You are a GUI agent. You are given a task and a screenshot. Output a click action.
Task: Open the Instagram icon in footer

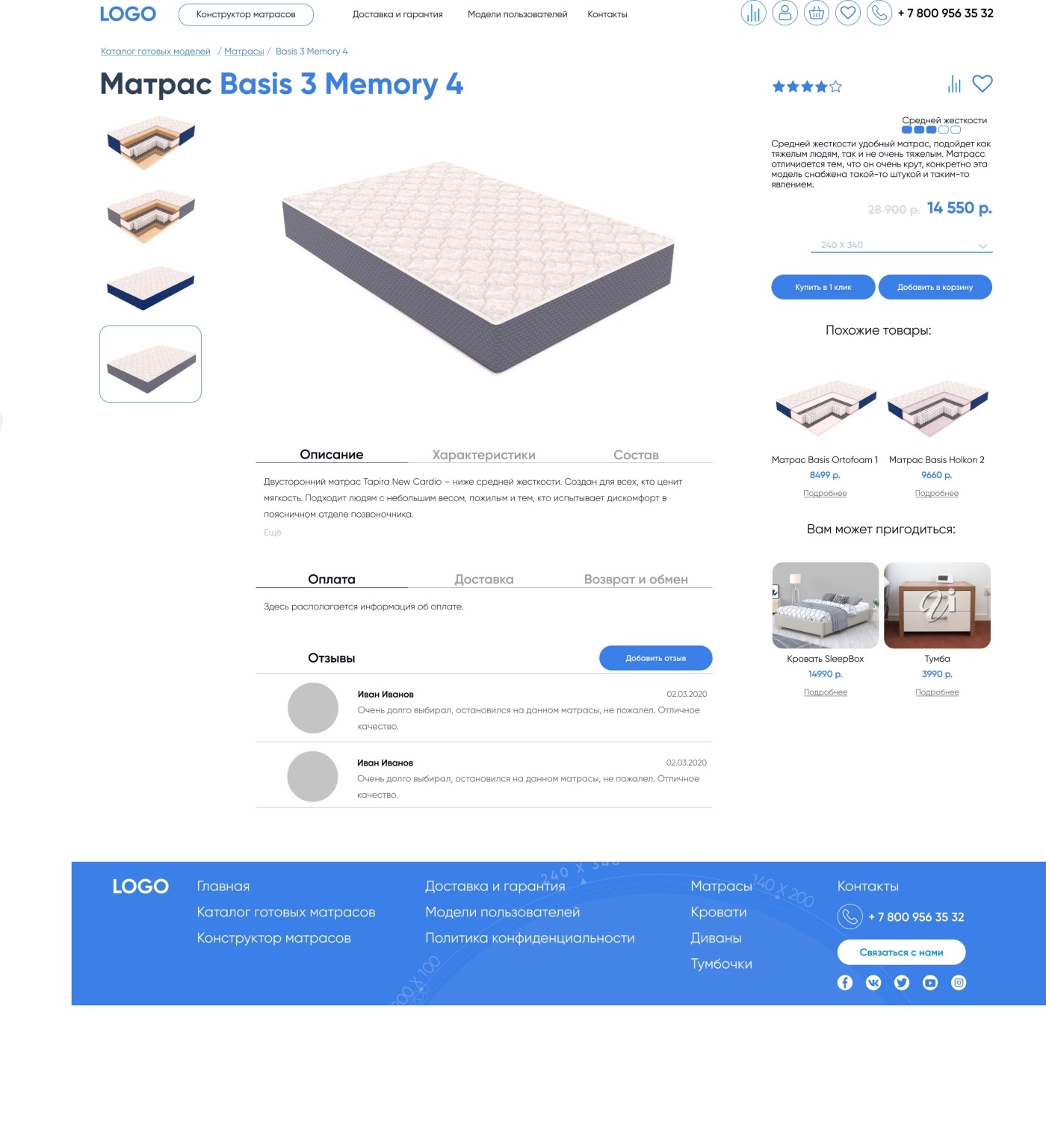coord(959,982)
